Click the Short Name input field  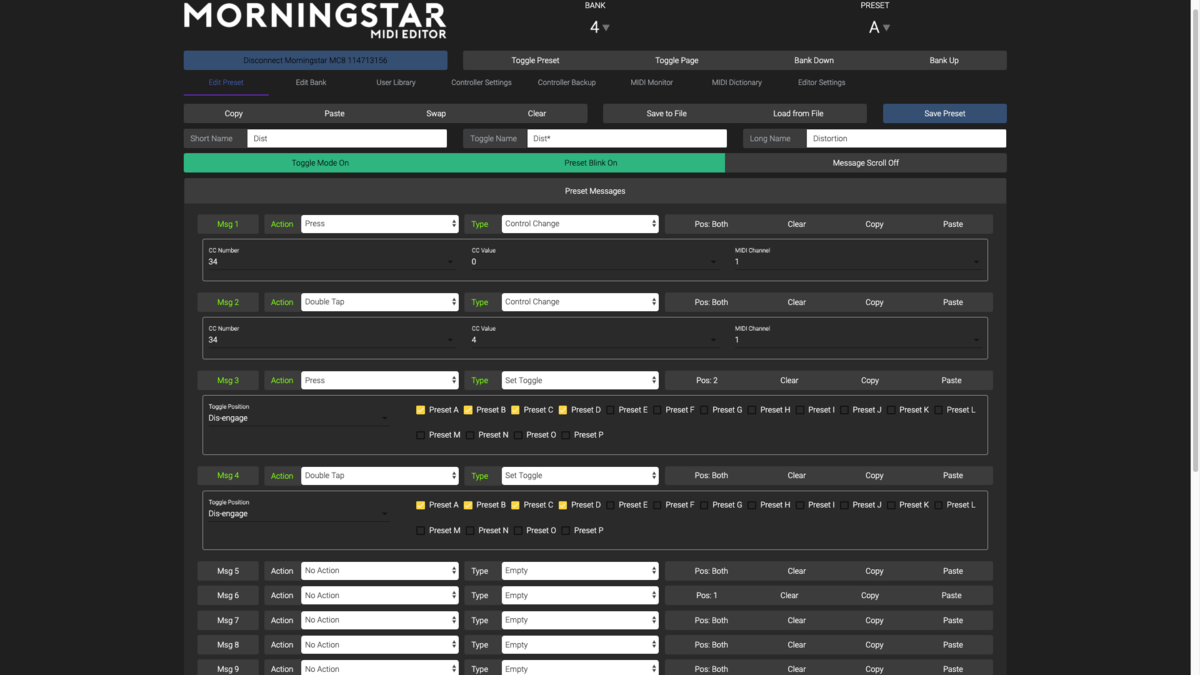[347, 139]
